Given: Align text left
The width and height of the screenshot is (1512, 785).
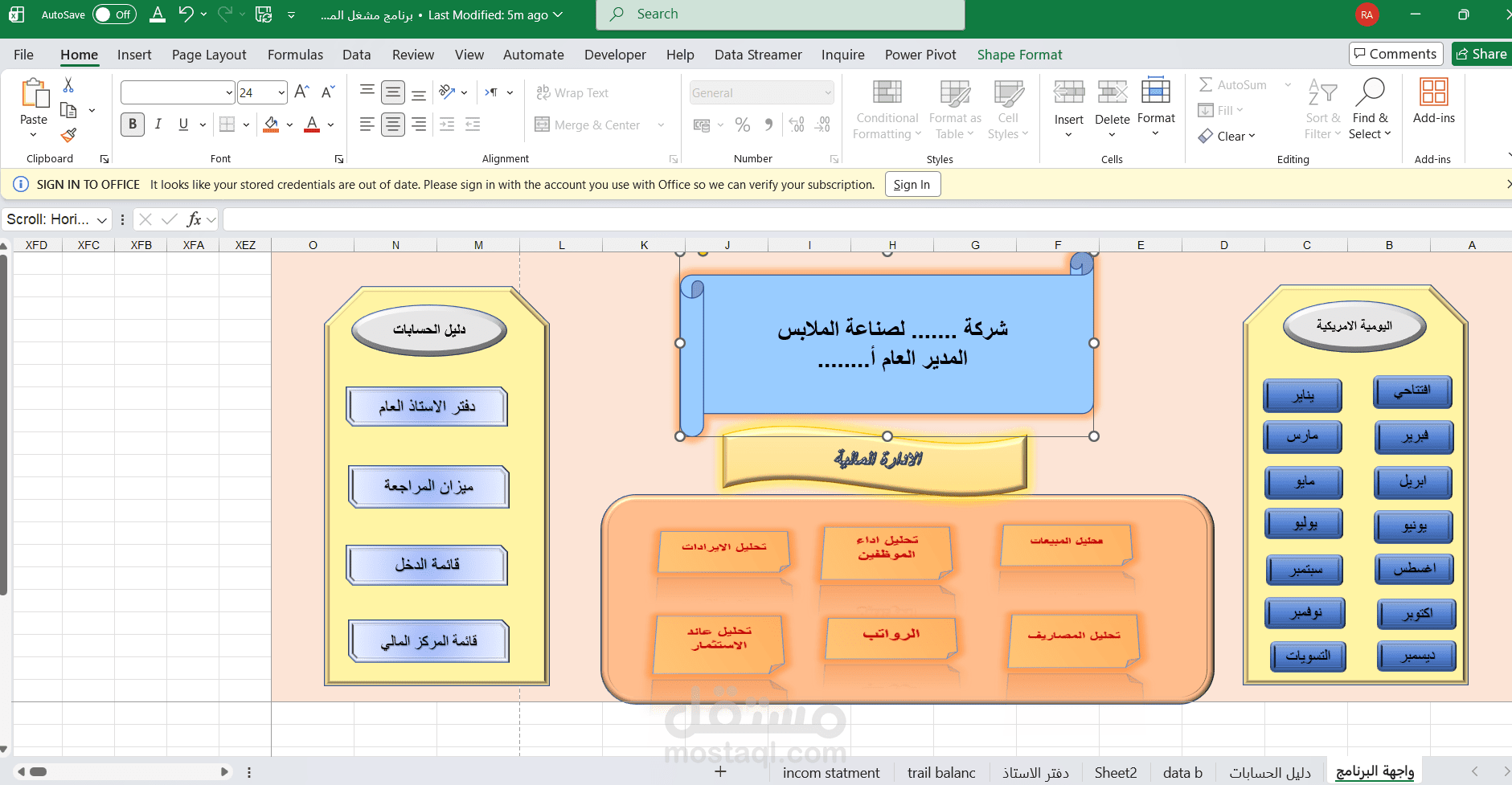Looking at the screenshot, I should (x=367, y=124).
